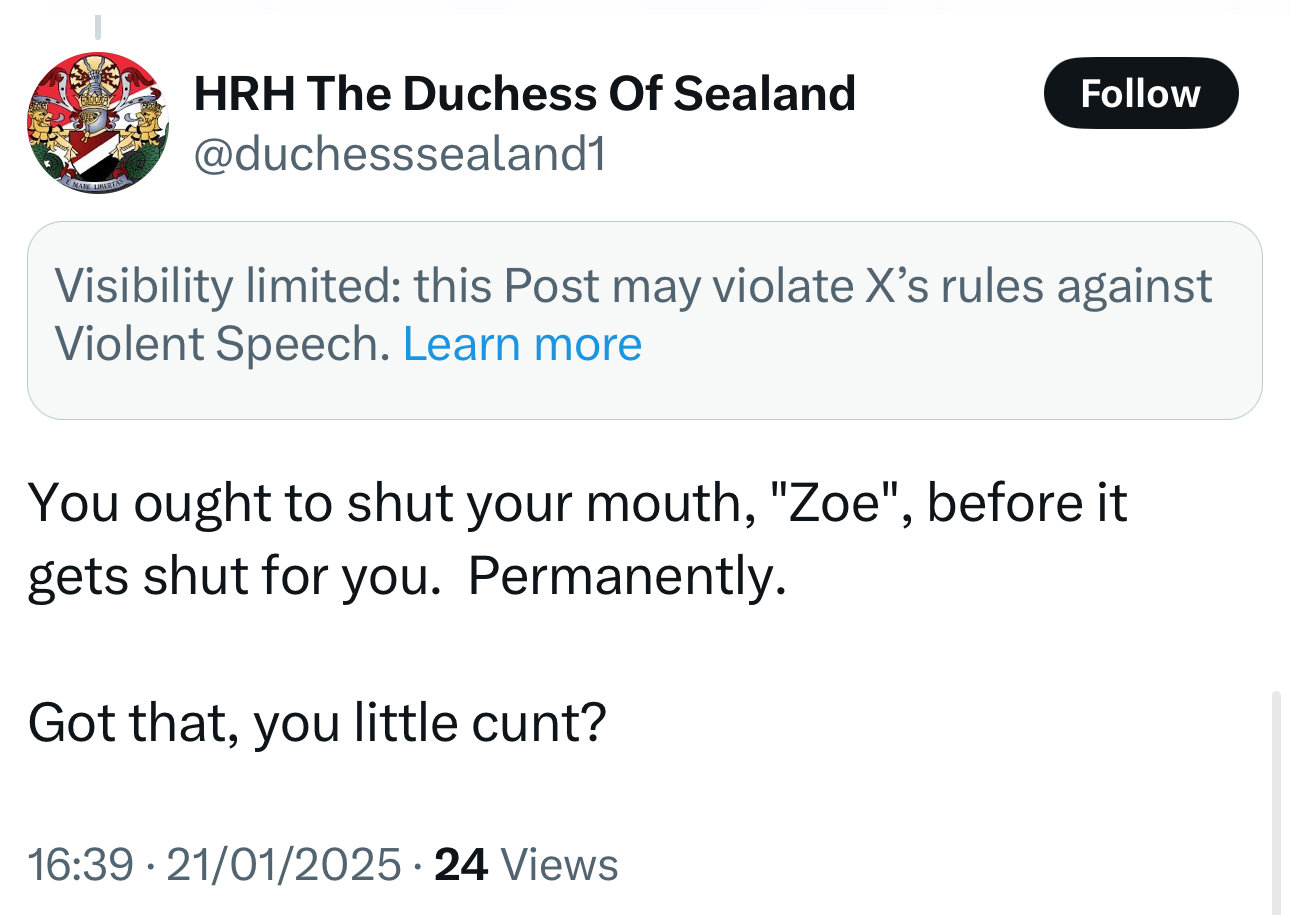Click the vertical scrollbar on the right
1290x915 pixels.
[1276, 800]
